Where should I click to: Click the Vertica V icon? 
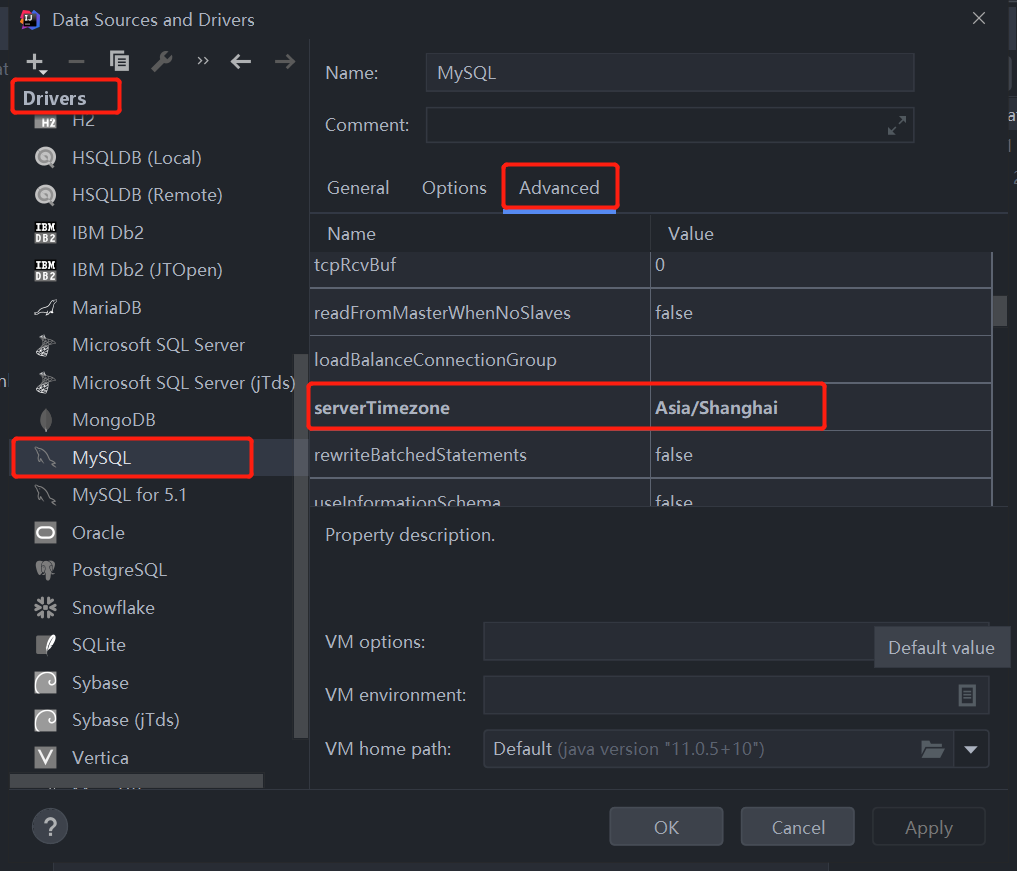point(45,758)
